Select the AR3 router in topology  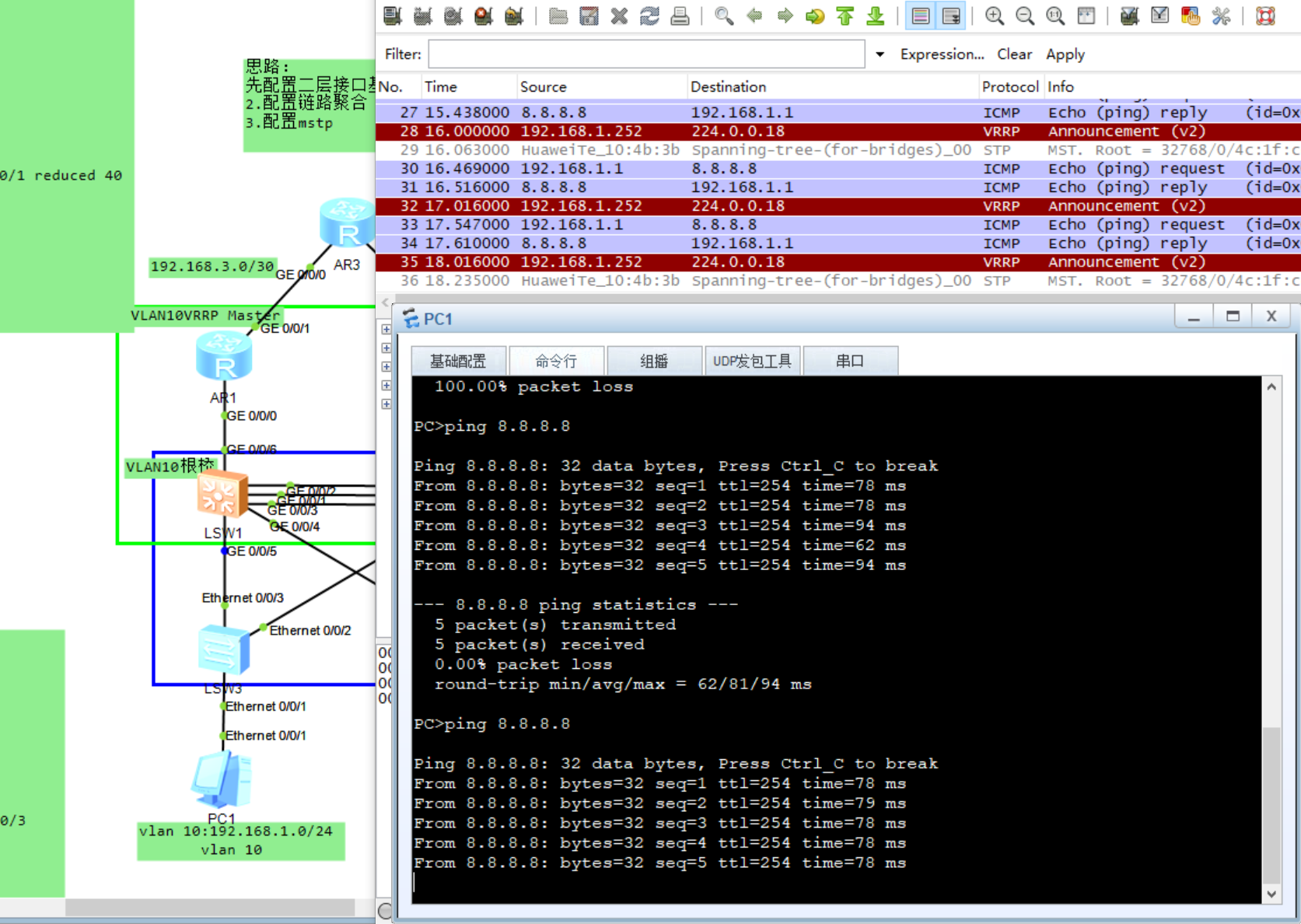point(346,225)
